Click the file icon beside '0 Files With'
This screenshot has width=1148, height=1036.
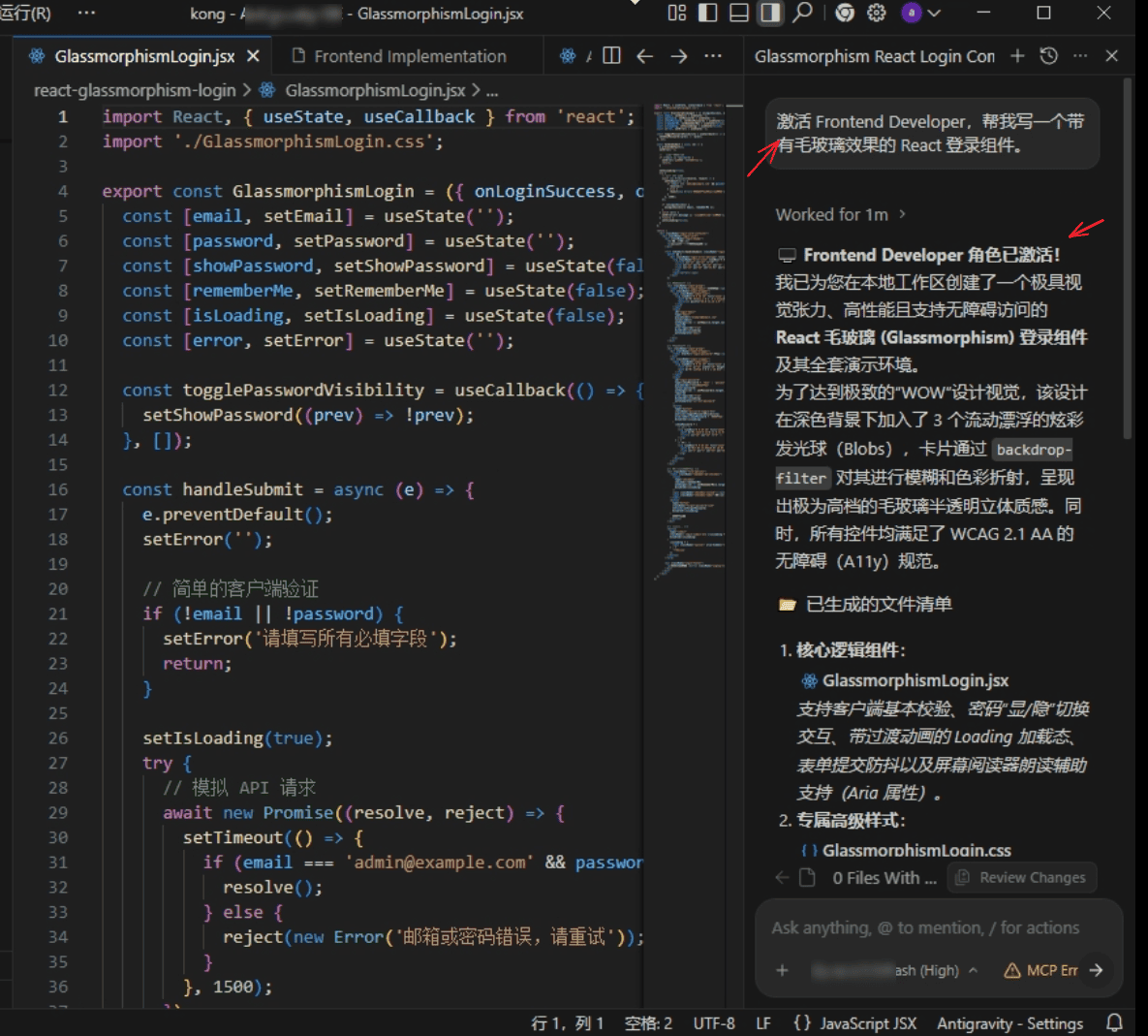(807, 877)
